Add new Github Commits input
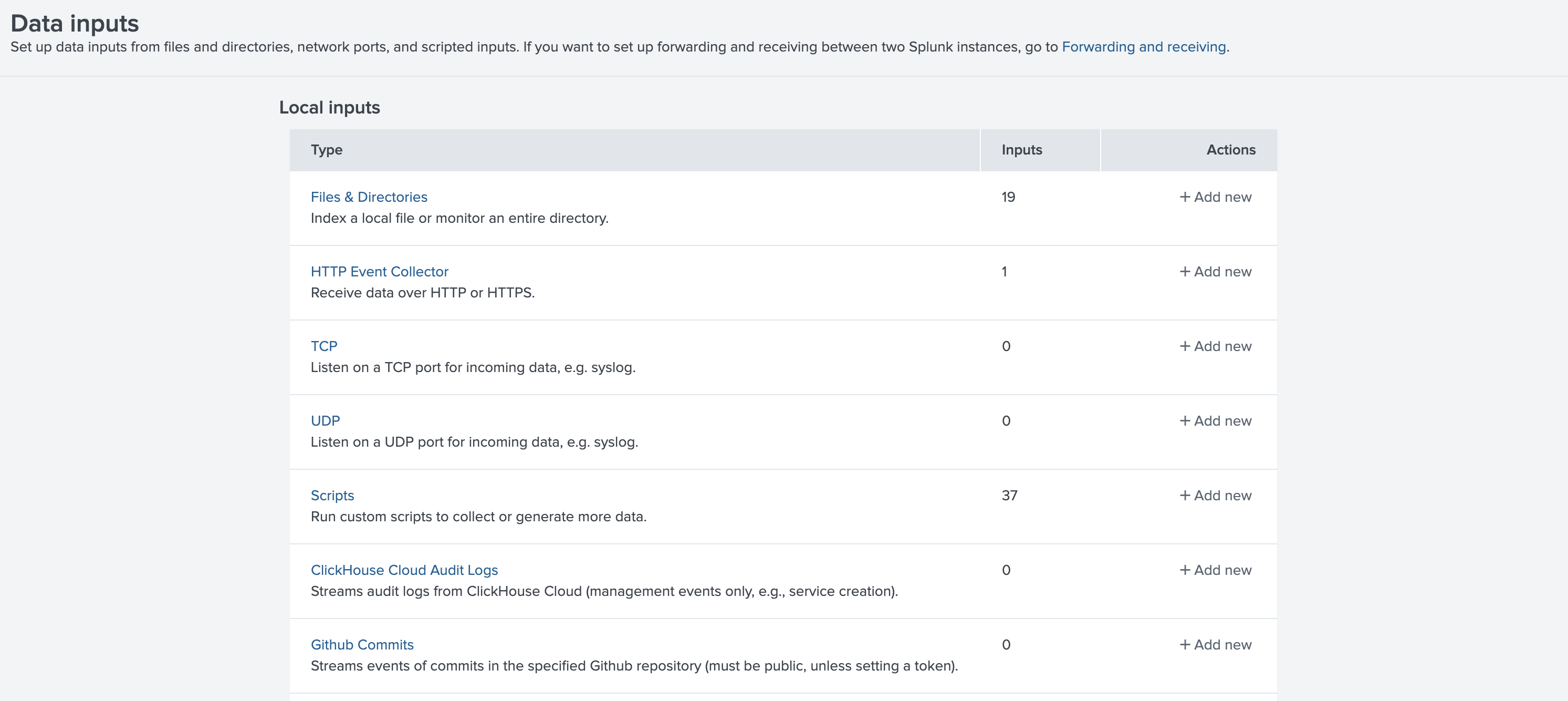This screenshot has height=701, width=1568. point(1215,644)
